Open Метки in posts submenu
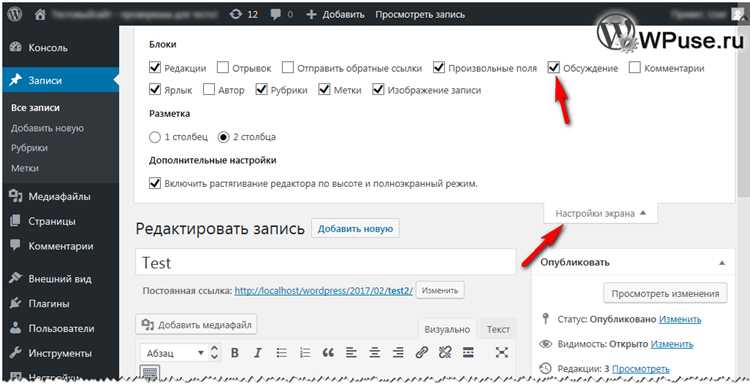750x385 pixels. pos(24,168)
